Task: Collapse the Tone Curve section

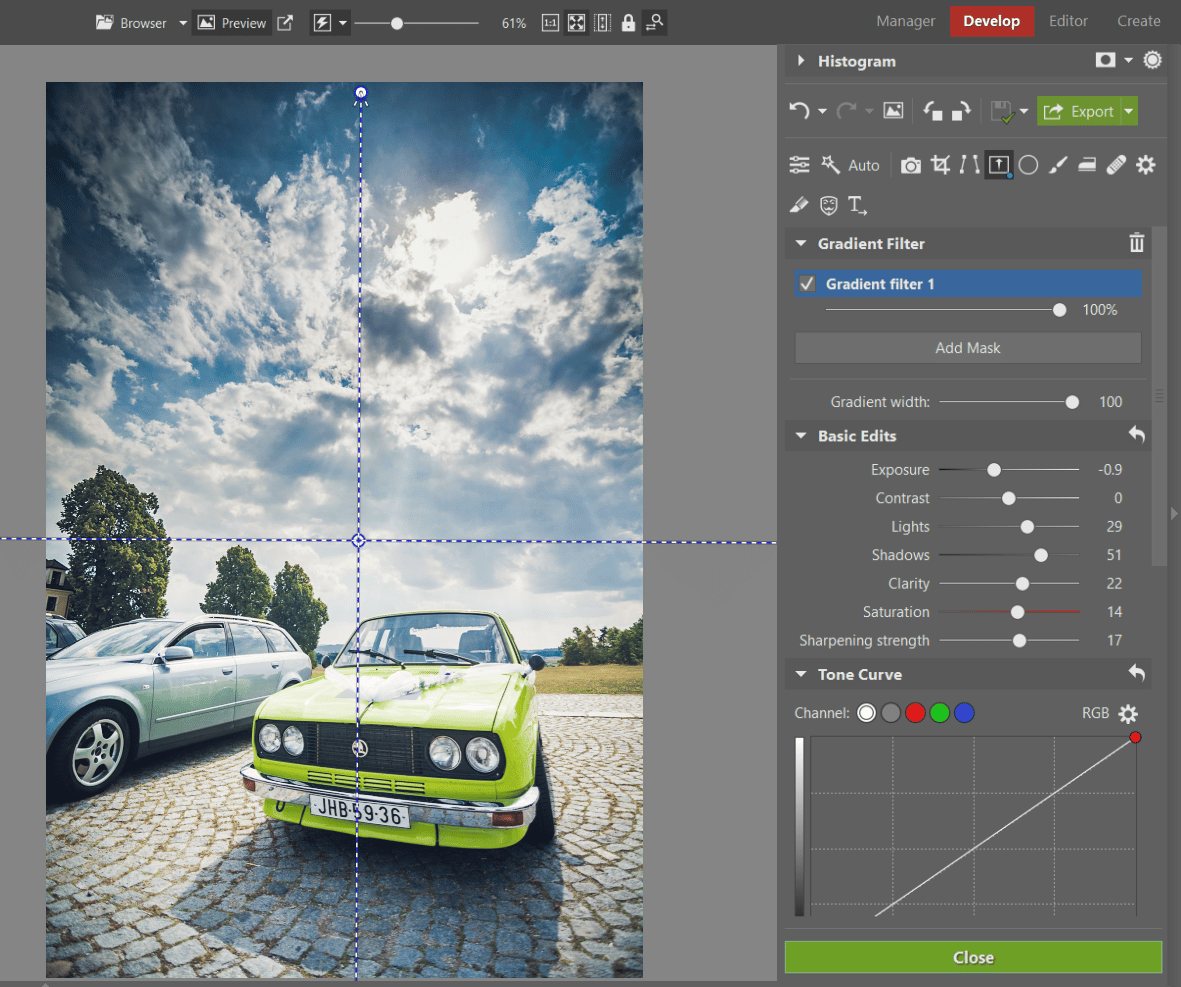Action: (801, 674)
